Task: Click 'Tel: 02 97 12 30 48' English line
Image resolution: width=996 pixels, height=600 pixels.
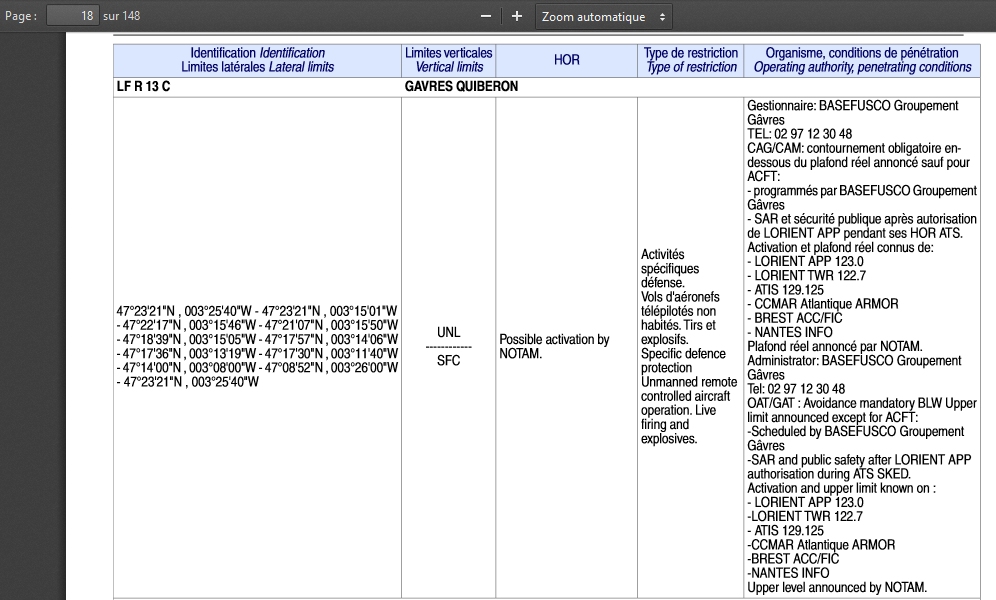Action: (796, 389)
